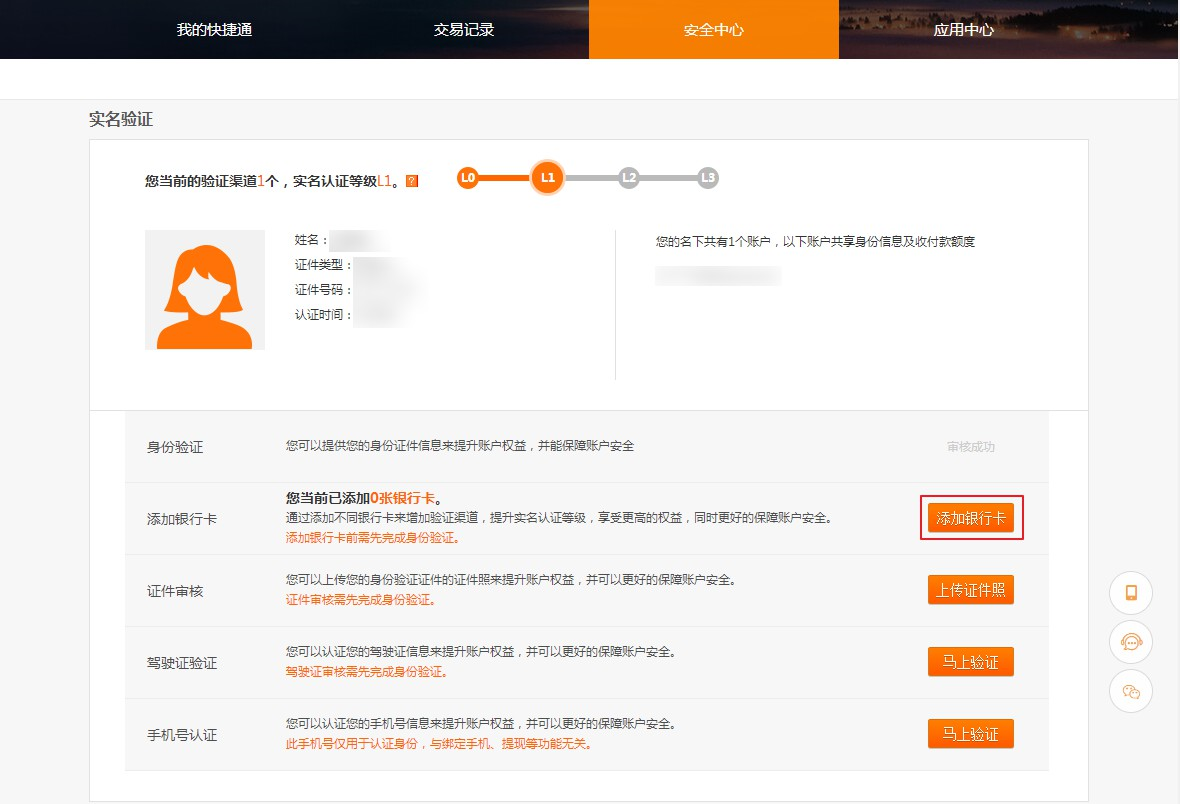This screenshot has width=1180, height=804.
Task: Open the customer service chat icon
Action: (1130, 642)
